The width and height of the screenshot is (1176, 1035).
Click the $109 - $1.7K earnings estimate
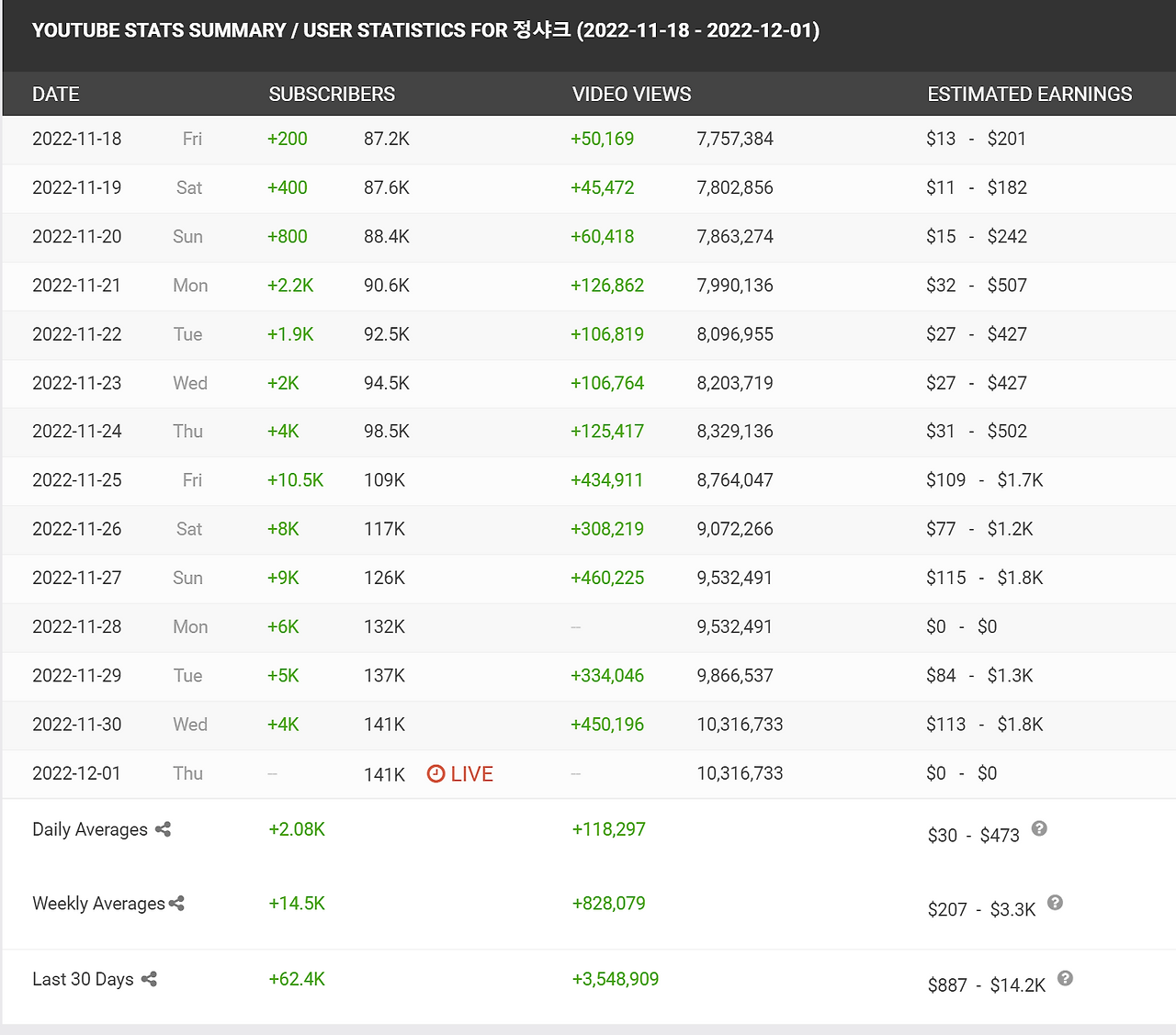pos(985,480)
